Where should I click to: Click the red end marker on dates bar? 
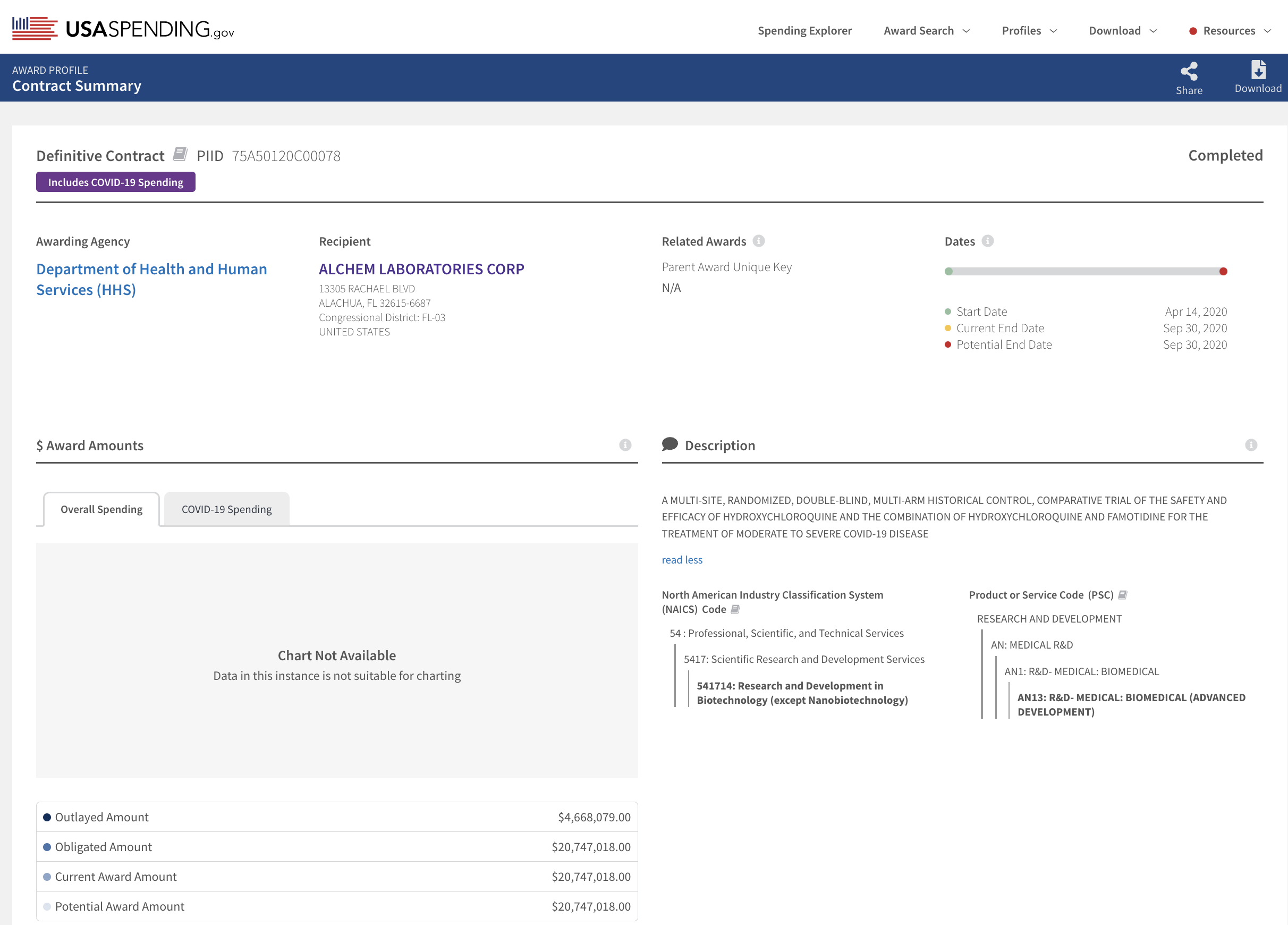1223,272
